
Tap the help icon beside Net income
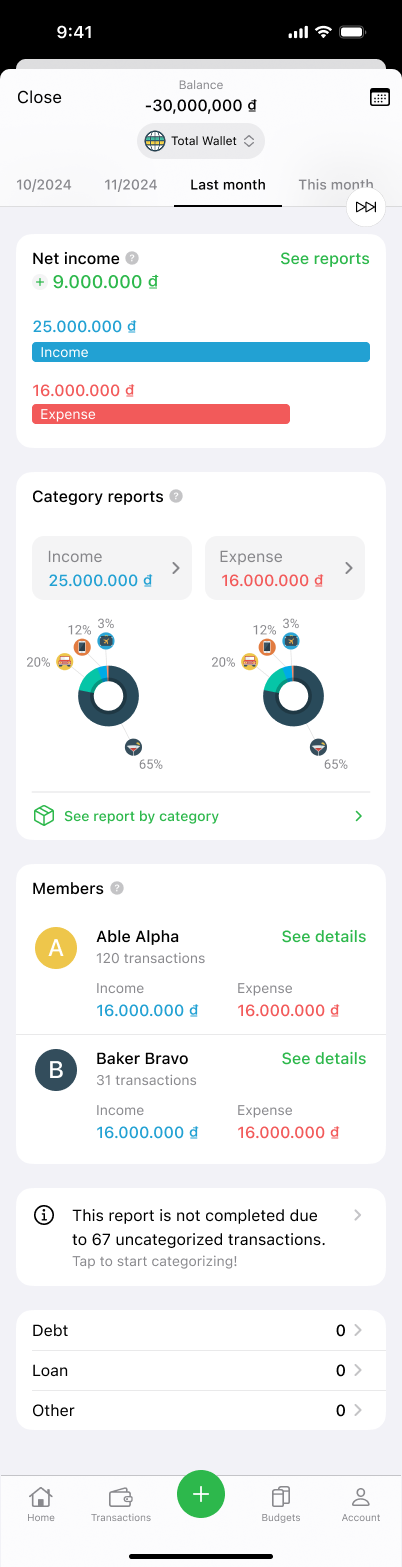coord(132,258)
